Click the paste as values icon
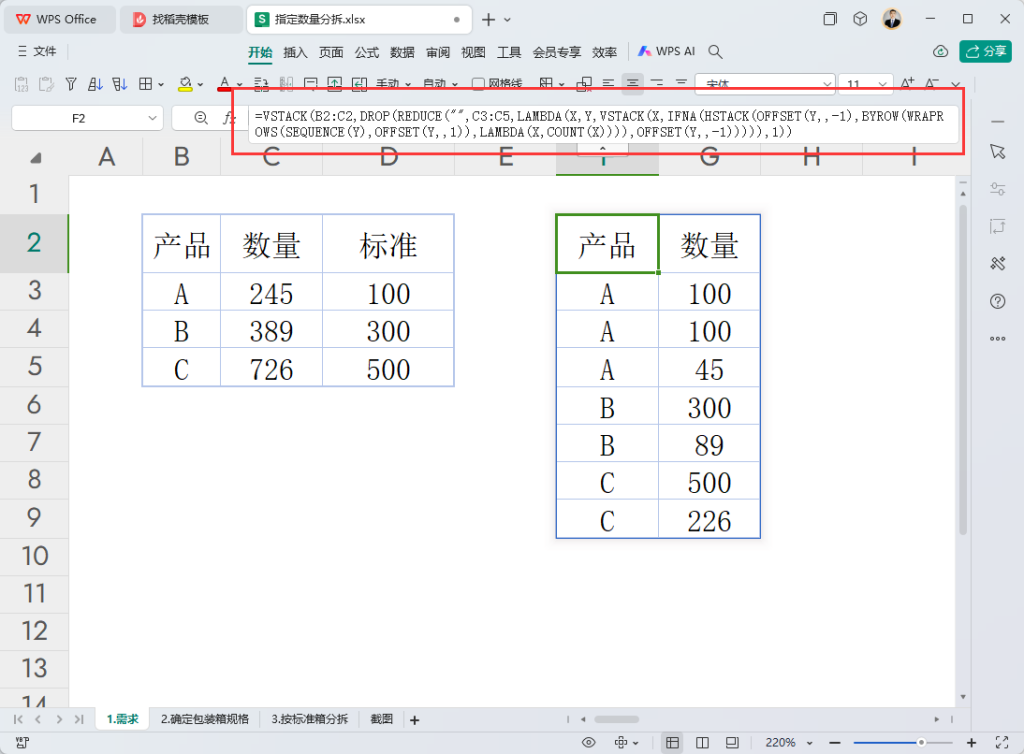Viewport: 1024px width, 754px height. click(22, 84)
